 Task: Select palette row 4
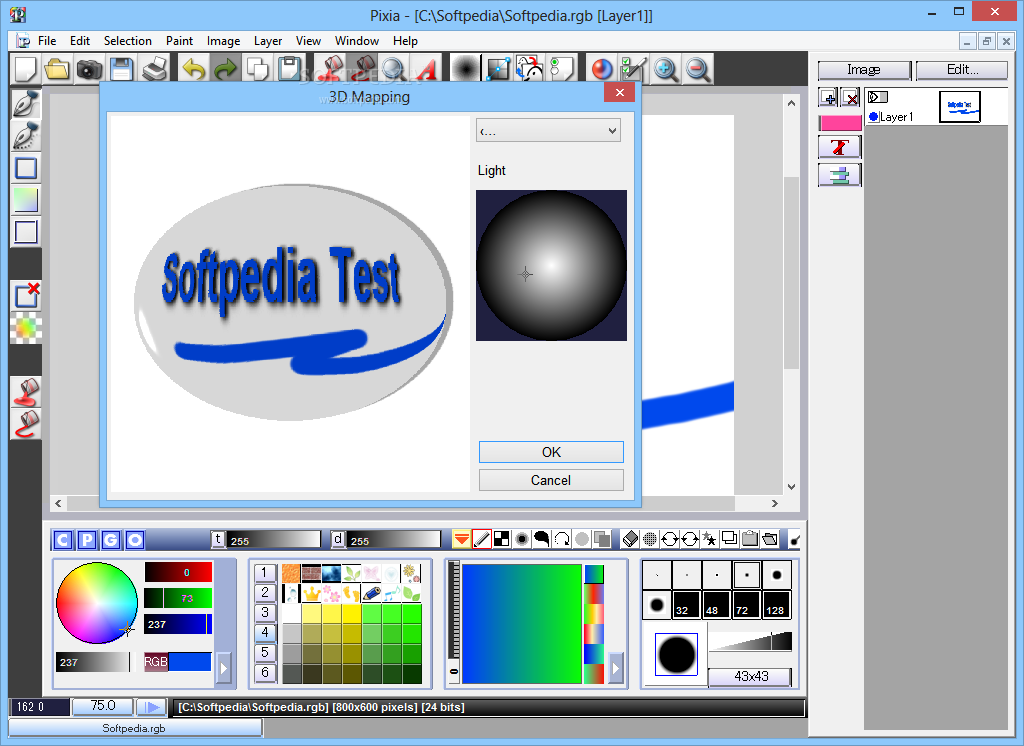(264, 632)
